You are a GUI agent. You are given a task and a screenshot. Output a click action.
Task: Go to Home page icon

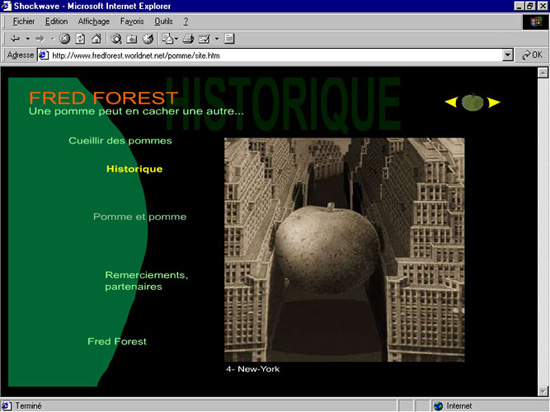coord(96,39)
